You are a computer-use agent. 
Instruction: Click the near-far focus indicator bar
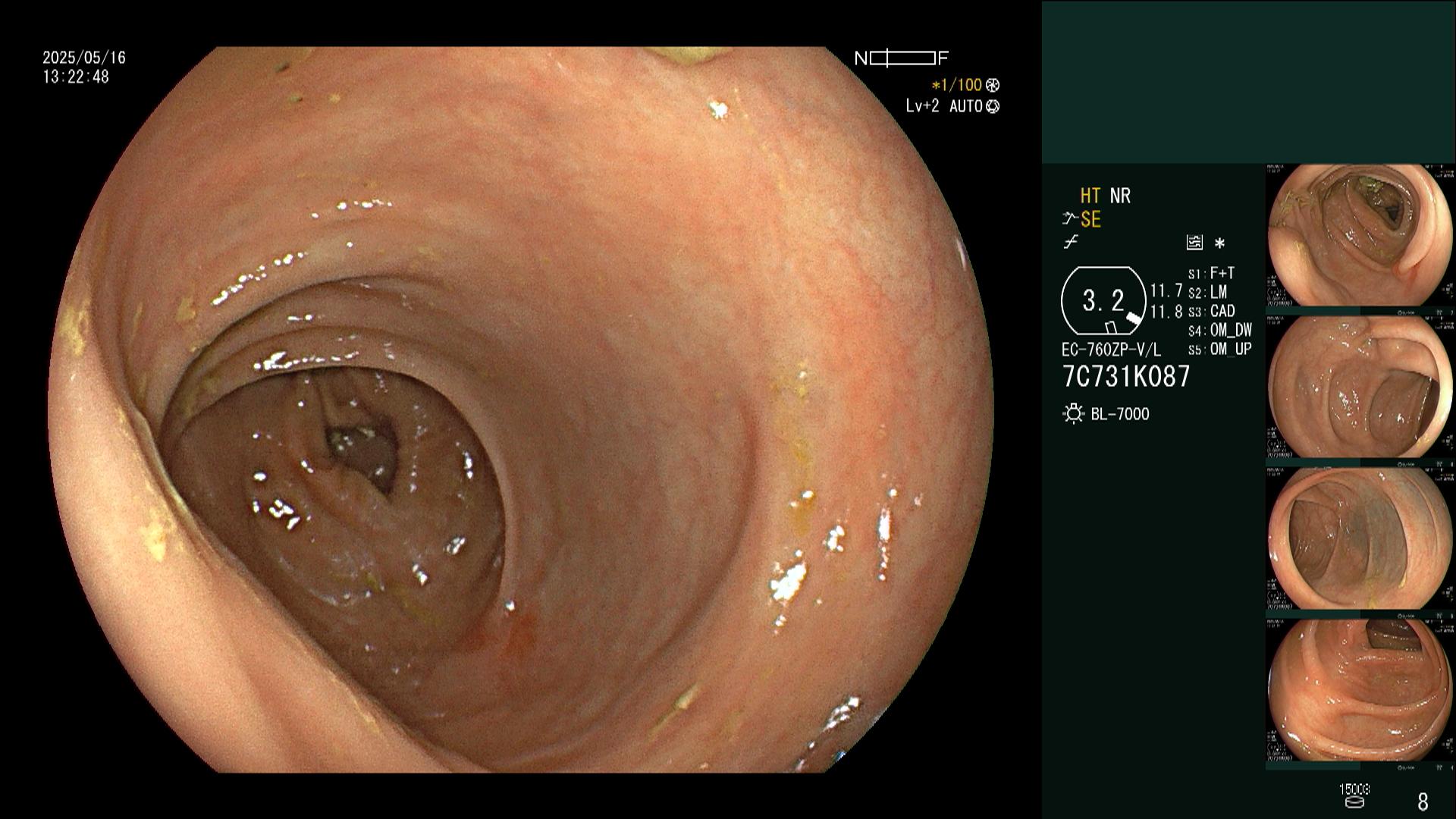click(902, 58)
